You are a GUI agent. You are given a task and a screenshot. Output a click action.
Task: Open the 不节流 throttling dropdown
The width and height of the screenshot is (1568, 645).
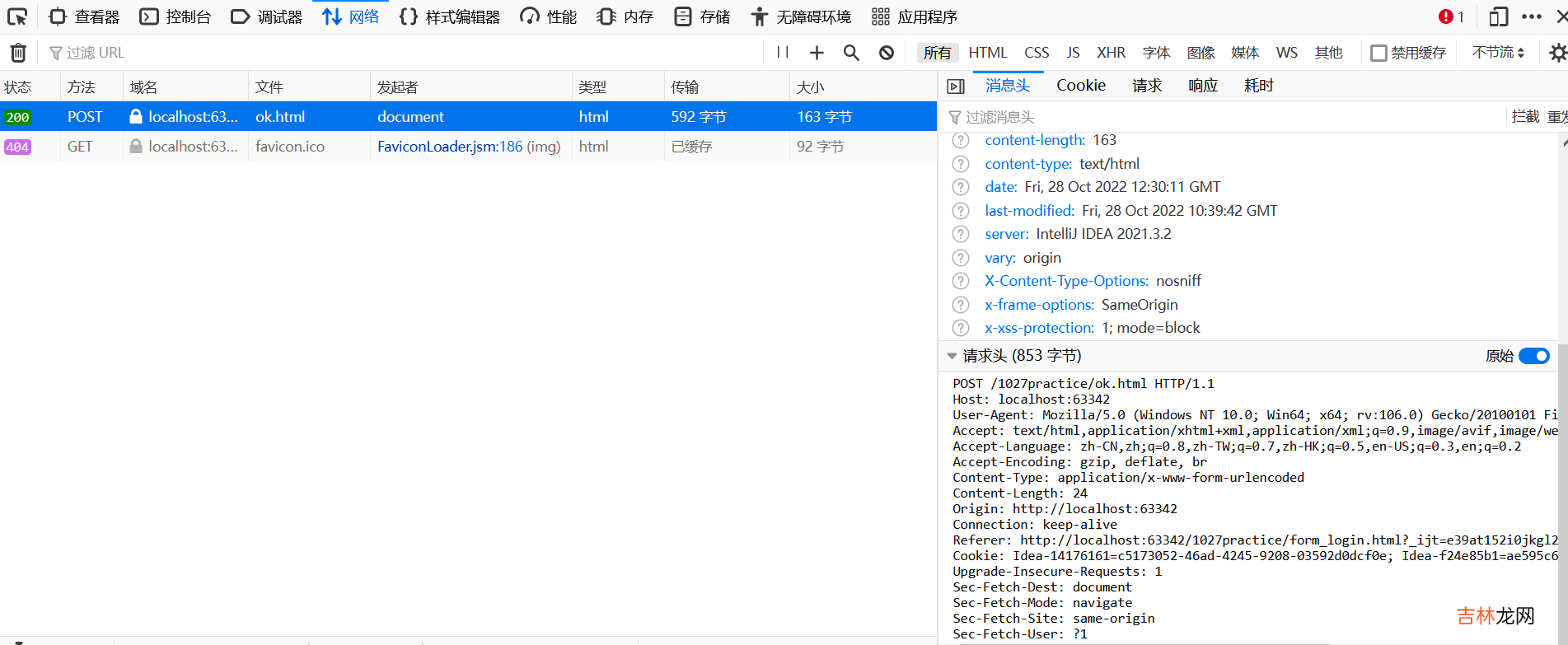click(1498, 53)
